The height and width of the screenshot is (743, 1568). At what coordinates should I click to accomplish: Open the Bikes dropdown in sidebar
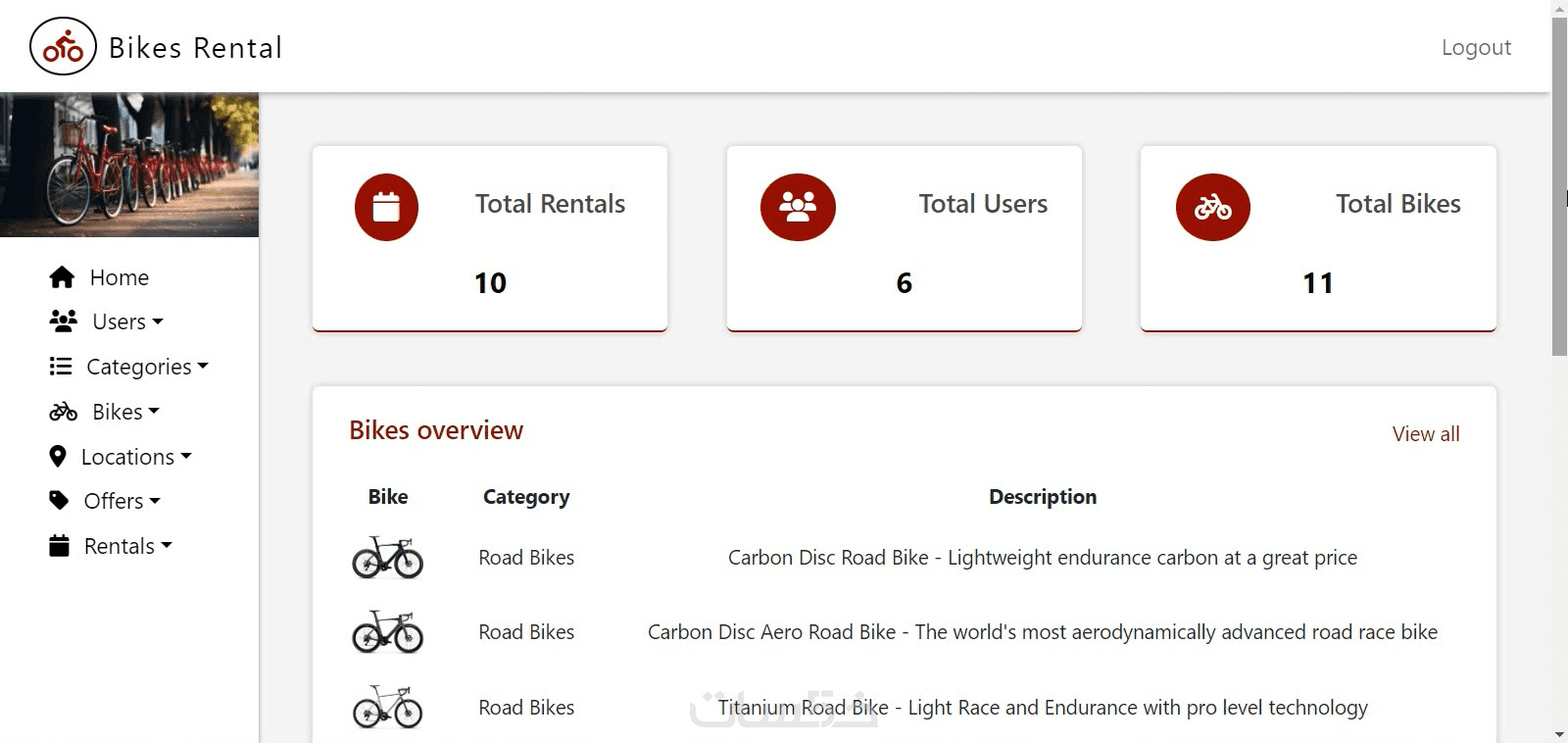click(x=125, y=412)
